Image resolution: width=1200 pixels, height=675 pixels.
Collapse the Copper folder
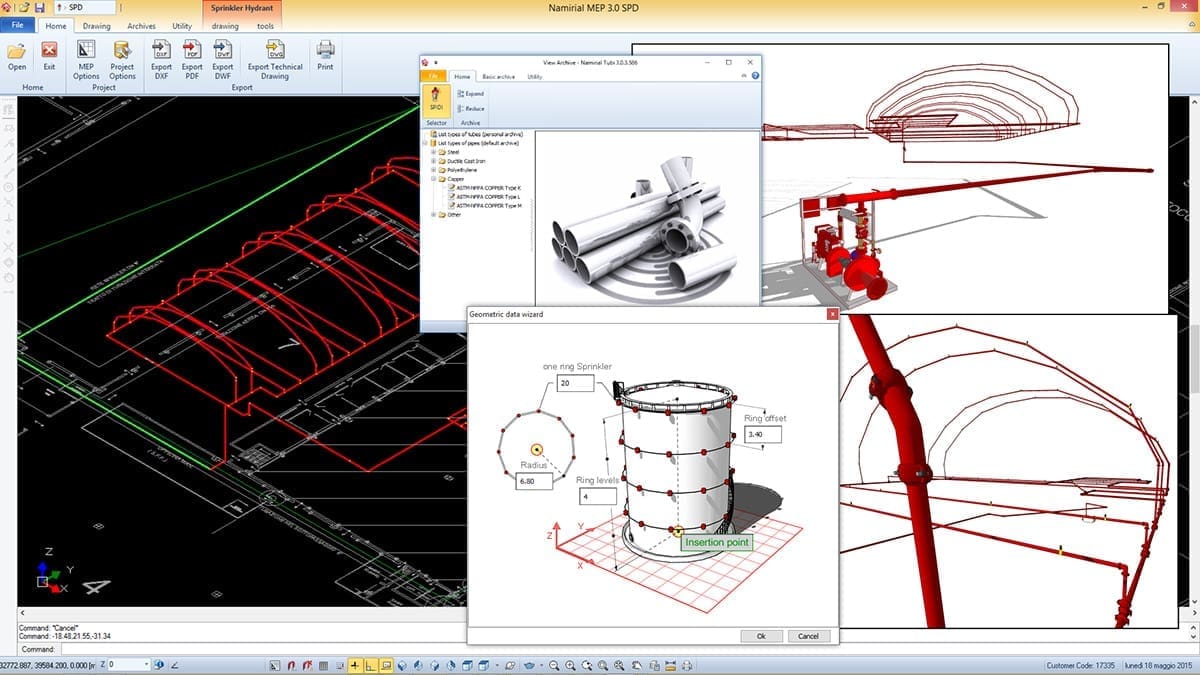point(434,179)
